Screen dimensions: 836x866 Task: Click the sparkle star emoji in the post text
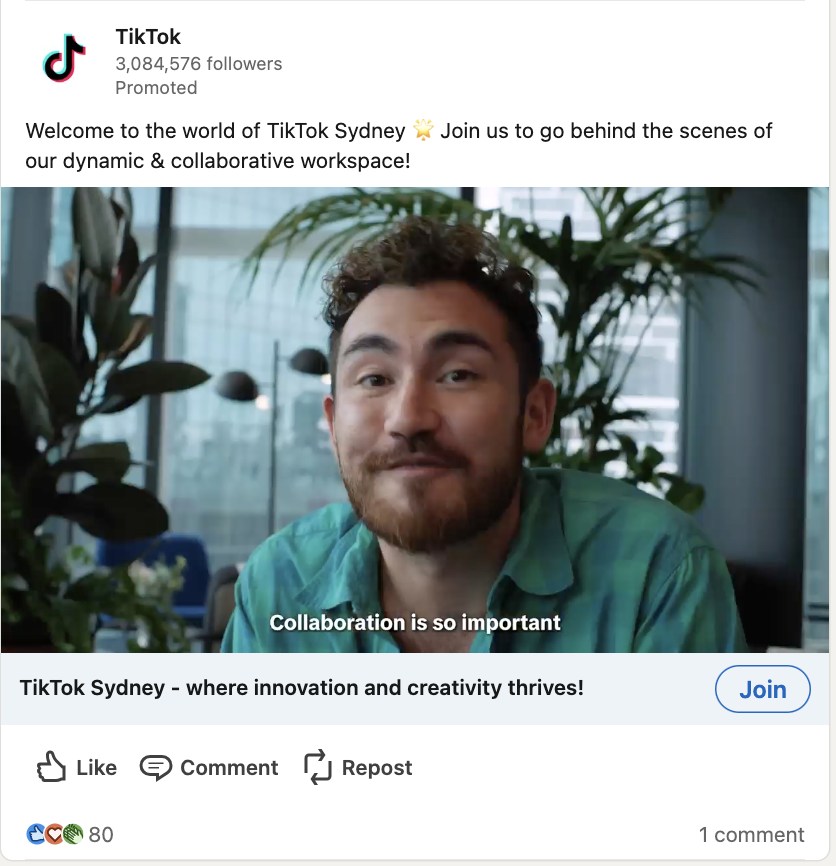point(423,130)
